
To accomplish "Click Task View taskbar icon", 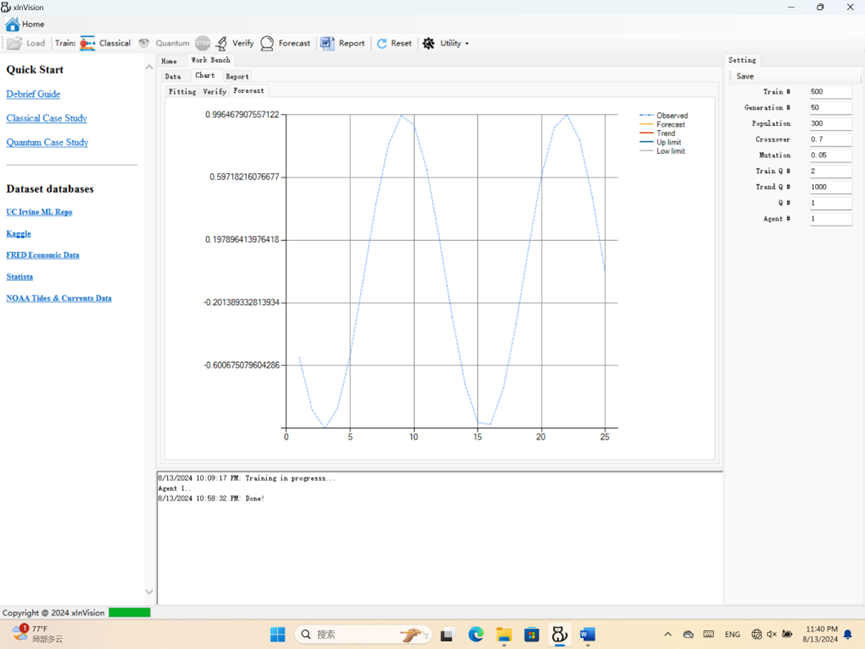I will pyautogui.click(x=446, y=635).
